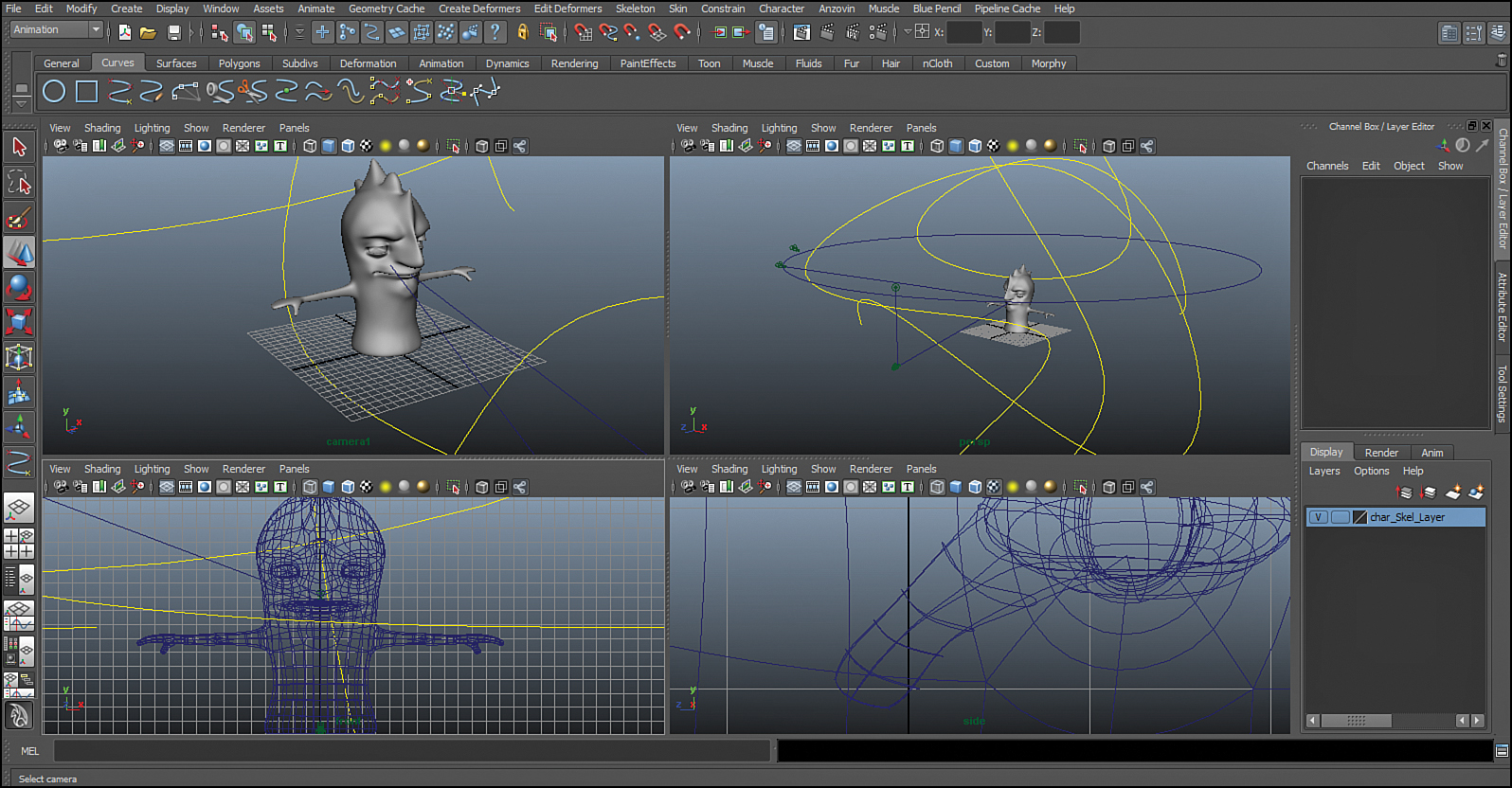Activate the Paint Selection tool in the toolbox

(19, 218)
